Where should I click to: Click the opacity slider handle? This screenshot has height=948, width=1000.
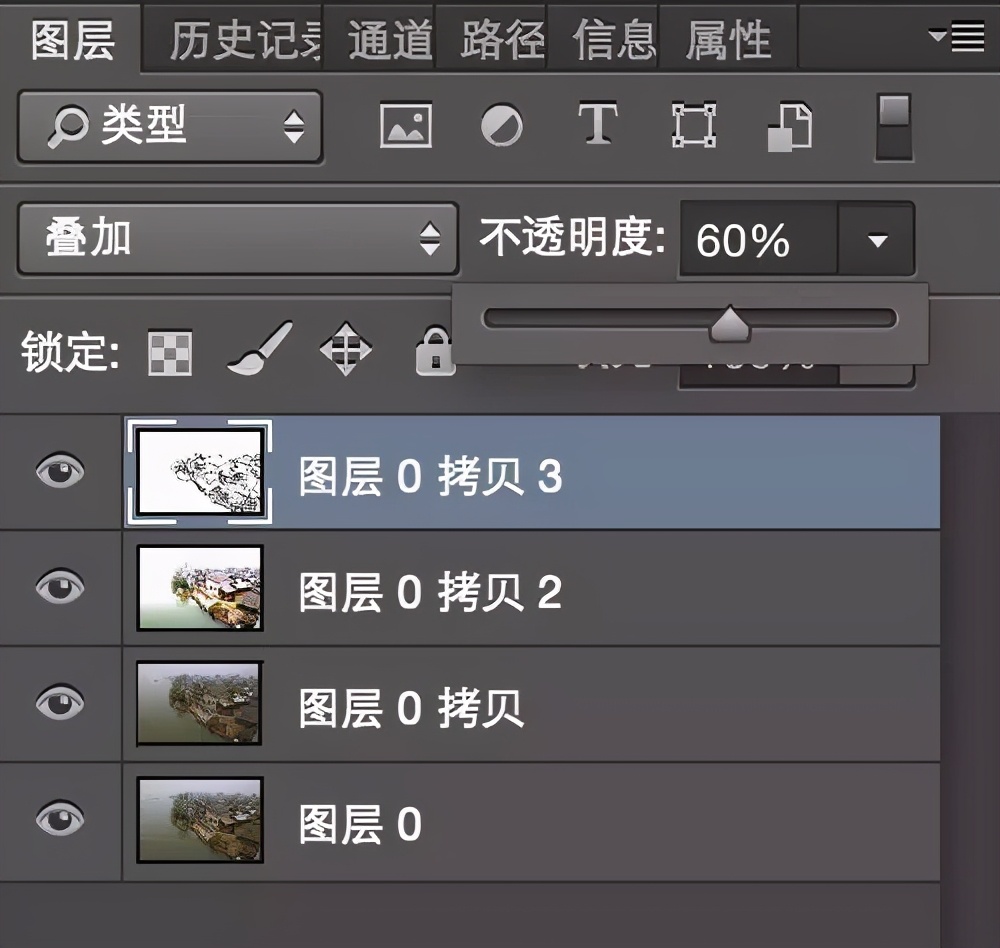tap(730, 323)
